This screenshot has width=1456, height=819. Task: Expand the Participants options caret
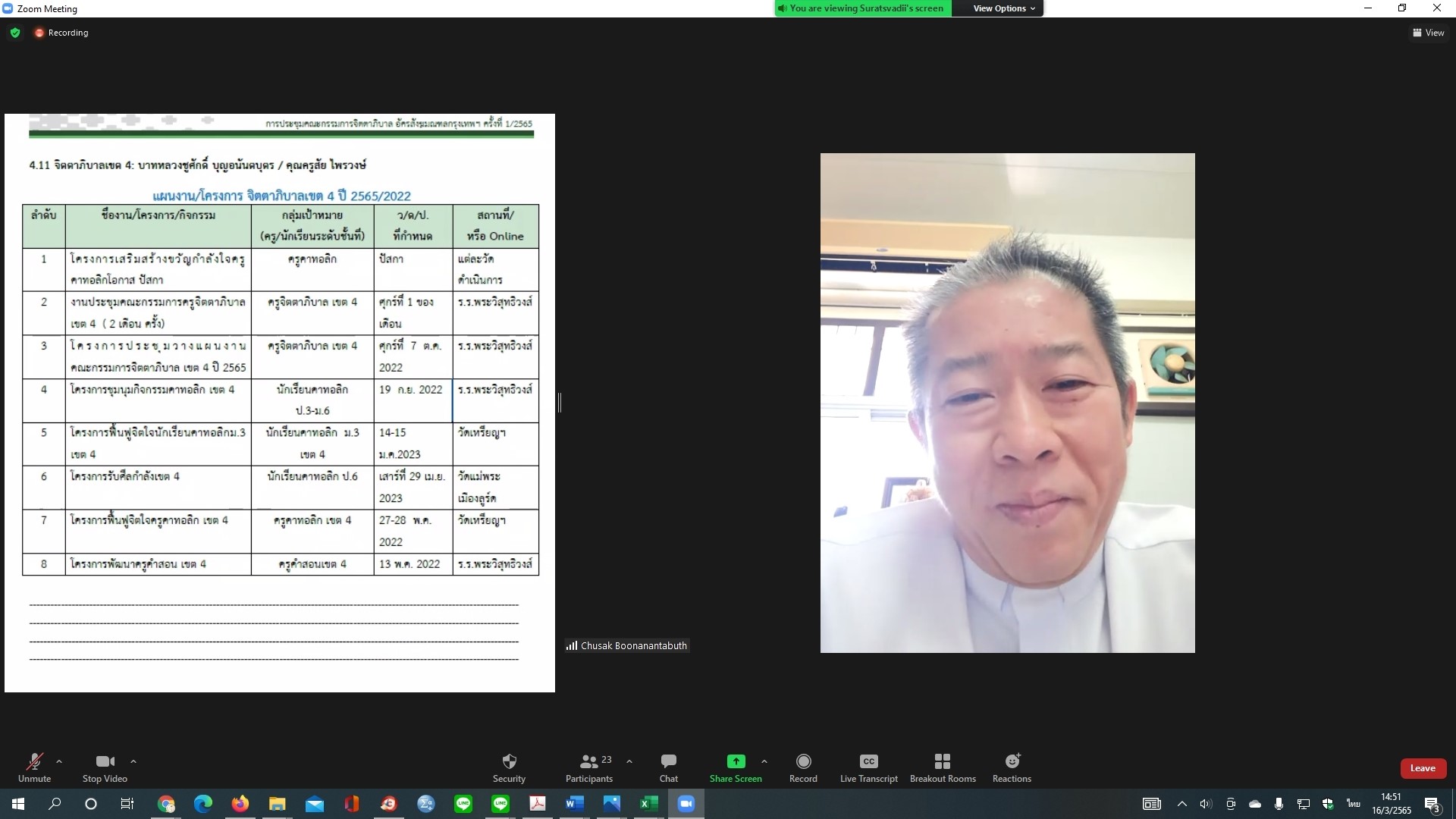(x=629, y=761)
